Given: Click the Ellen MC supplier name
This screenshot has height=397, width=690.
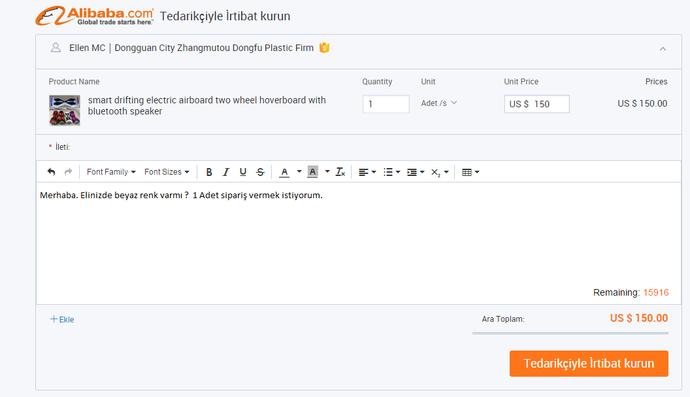Looking at the screenshot, I should [87, 48].
